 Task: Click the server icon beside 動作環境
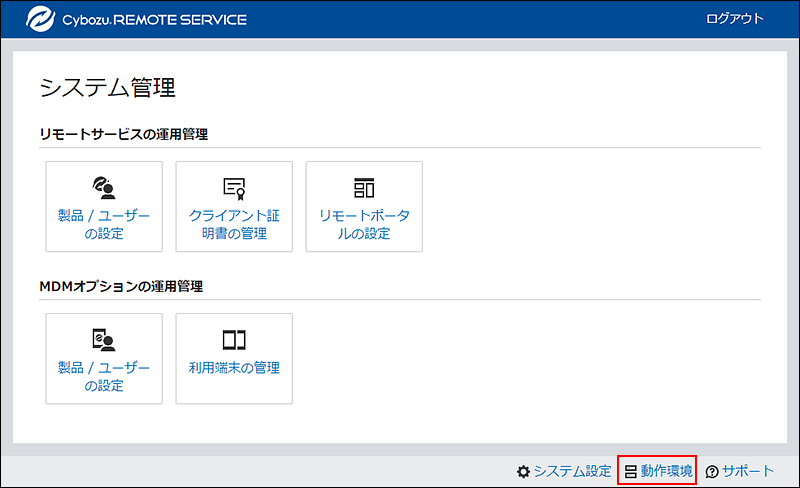[x=630, y=471]
